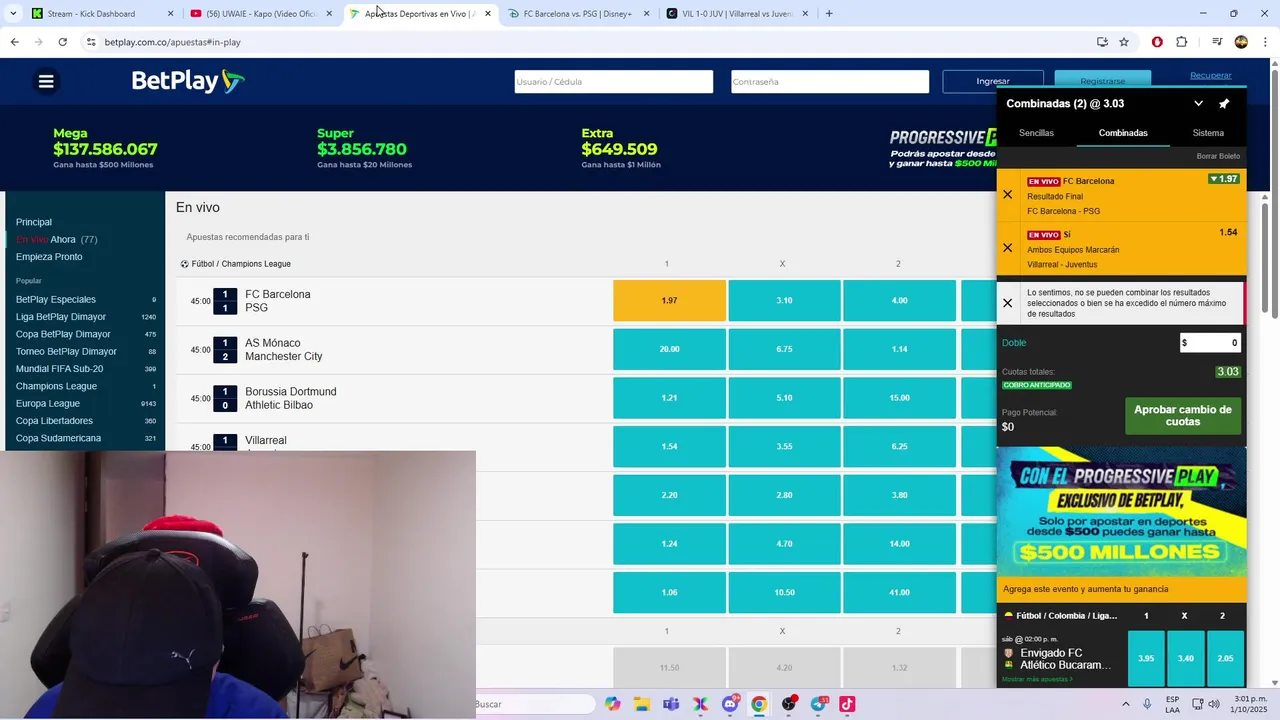Open the Chrome three-dot menu

pos(1265,42)
